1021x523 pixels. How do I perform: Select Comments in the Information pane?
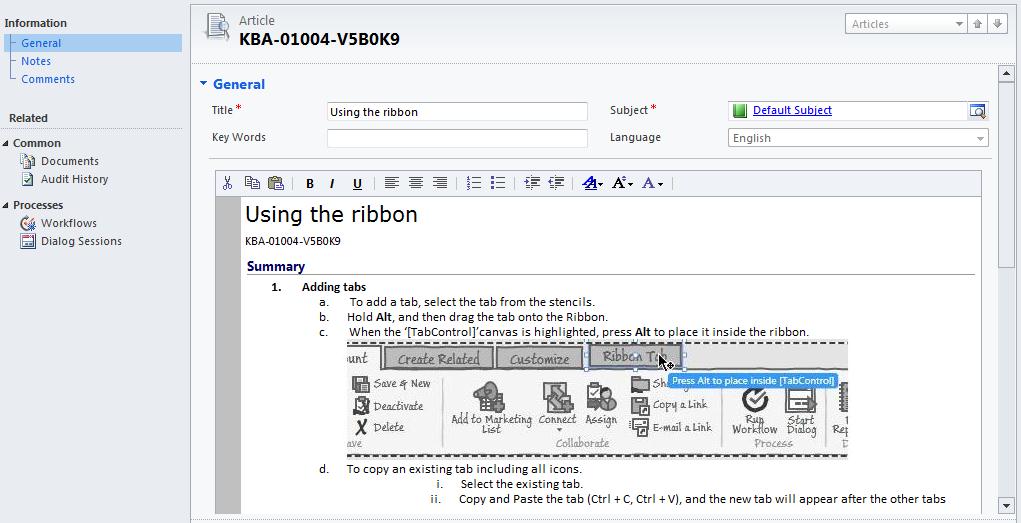pos(48,79)
